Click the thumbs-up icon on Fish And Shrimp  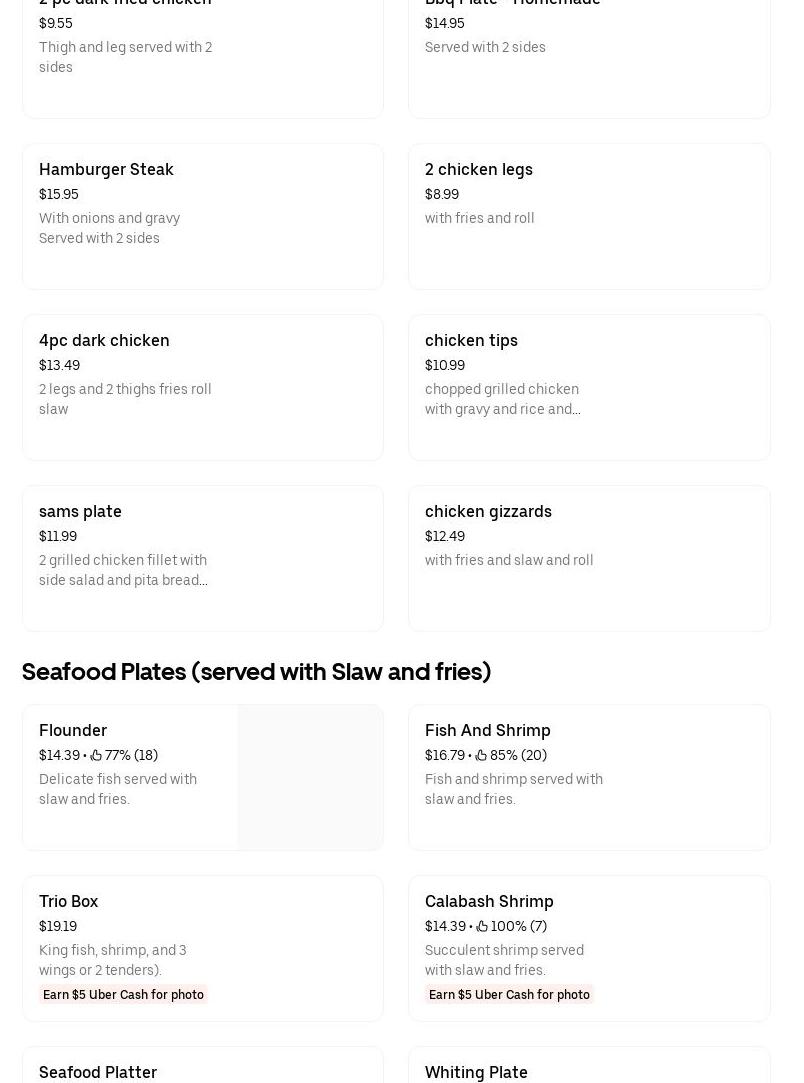click(x=481, y=755)
